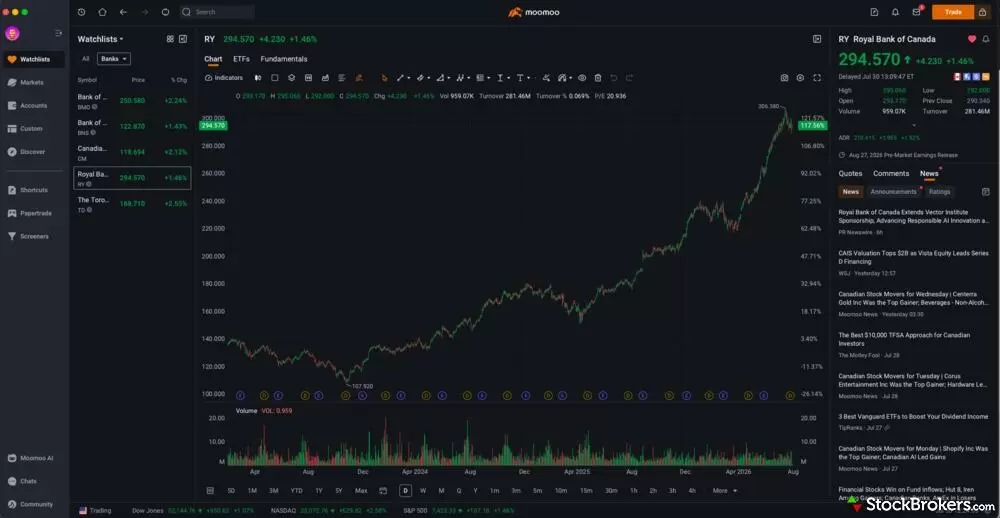The image size is (1000, 518).
Task: Set the price alert bell for RY
Action: tap(986, 39)
